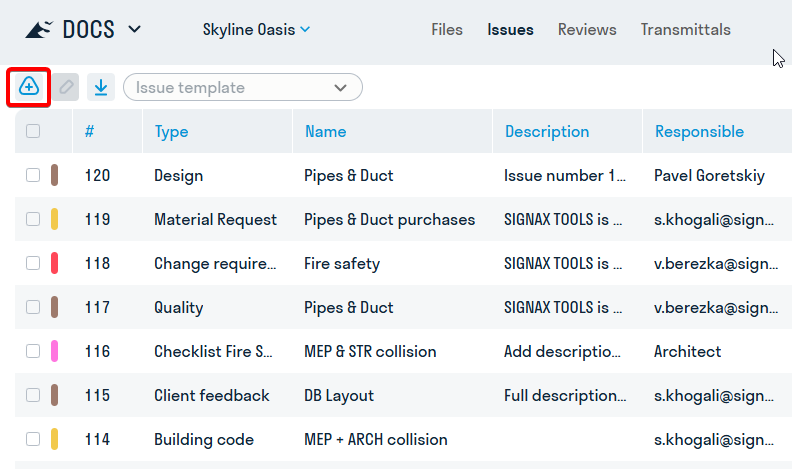The image size is (792, 469).
Task: Open the Fire safety issue name
Action: pos(342,264)
